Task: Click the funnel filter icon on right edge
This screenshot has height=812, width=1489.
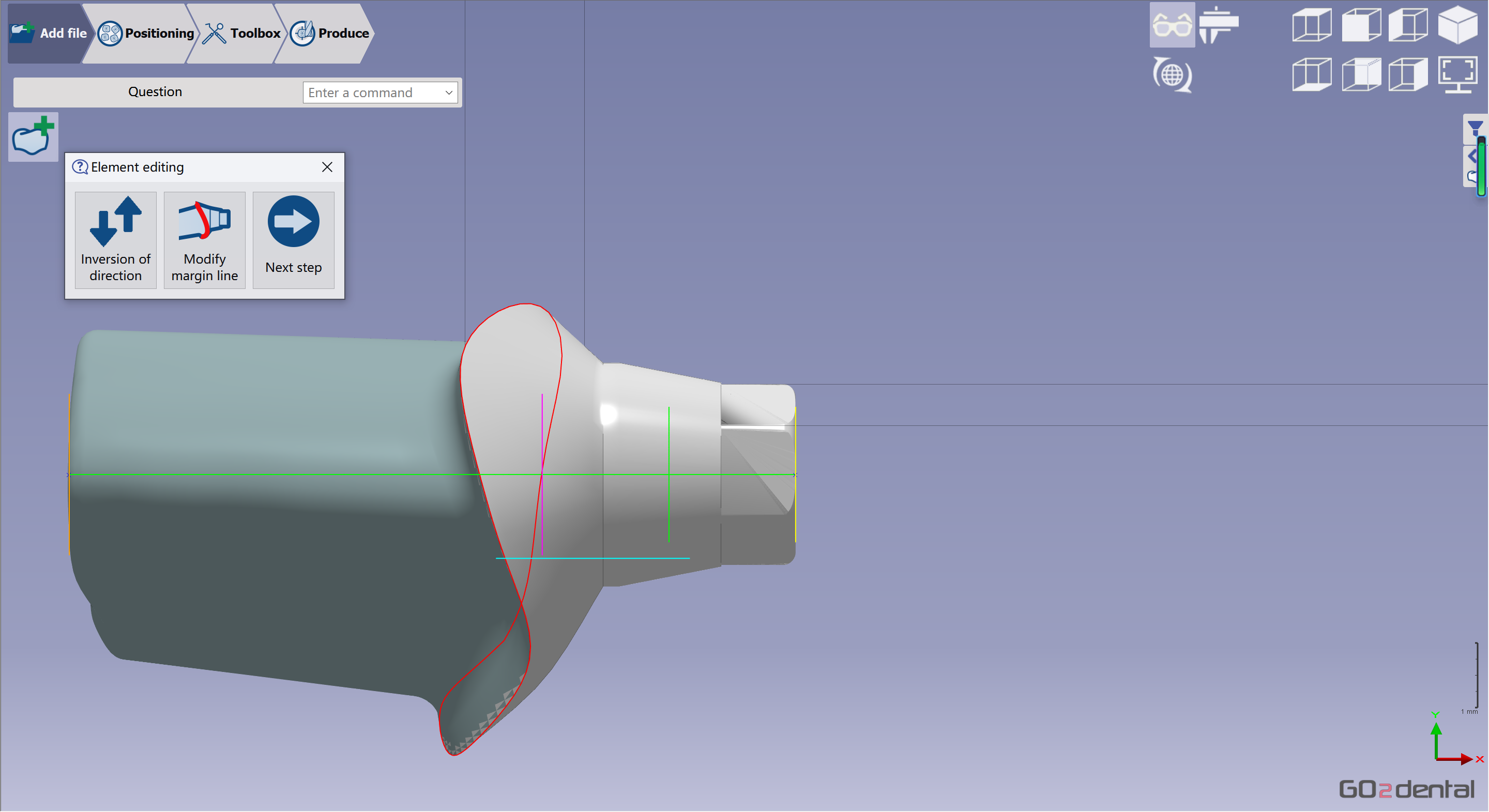Action: [x=1474, y=128]
